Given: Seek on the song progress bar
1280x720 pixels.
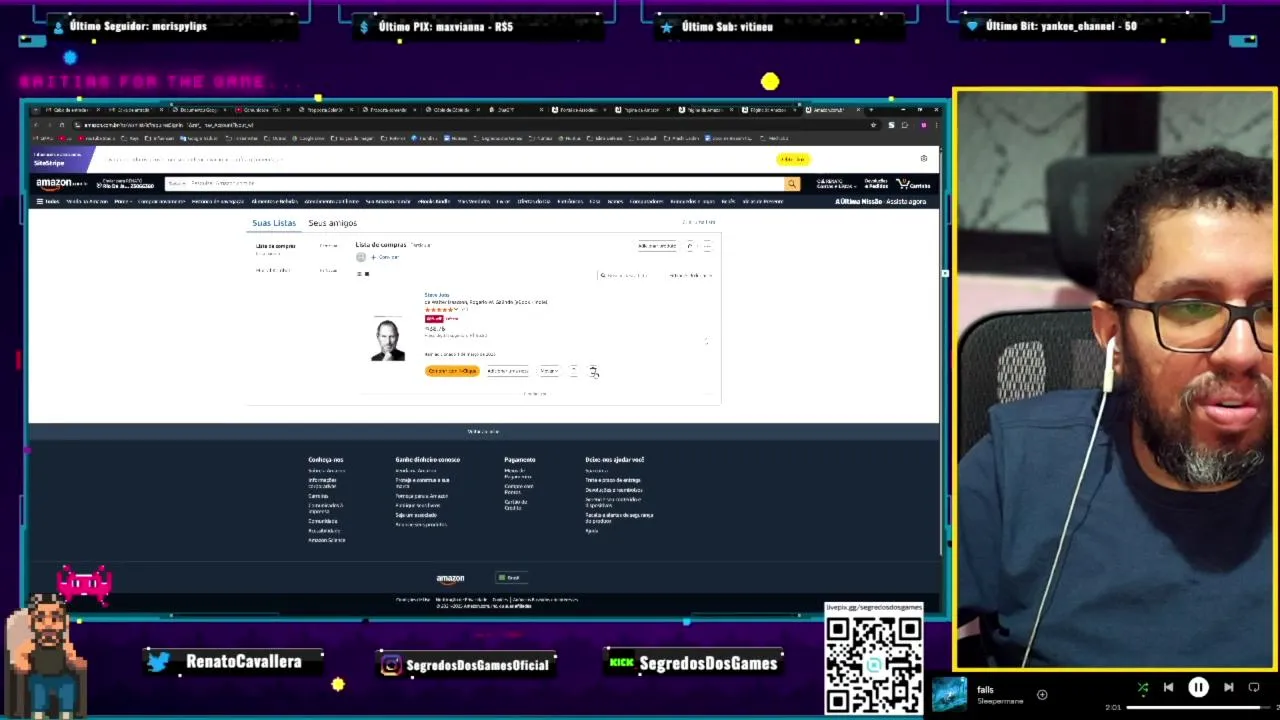Looking at the screenshot, I should point(1200,707).
